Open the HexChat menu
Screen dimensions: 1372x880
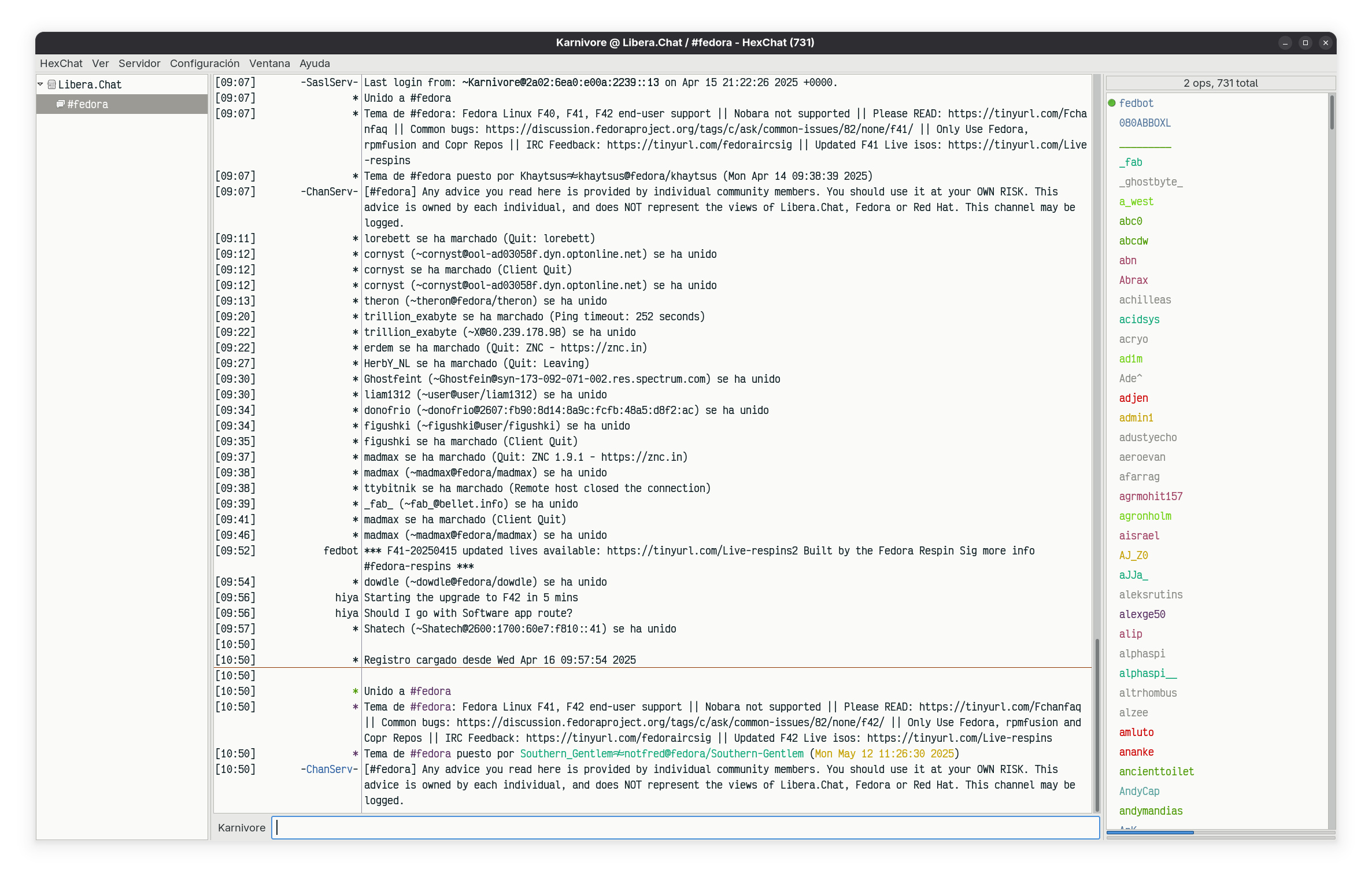click(61, 64)
